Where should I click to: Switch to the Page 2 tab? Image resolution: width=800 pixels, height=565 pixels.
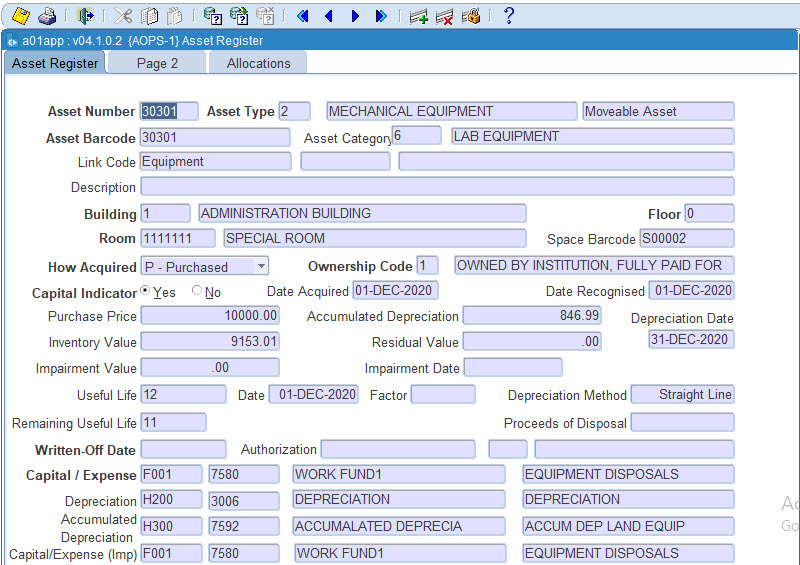tap(157, 63)
